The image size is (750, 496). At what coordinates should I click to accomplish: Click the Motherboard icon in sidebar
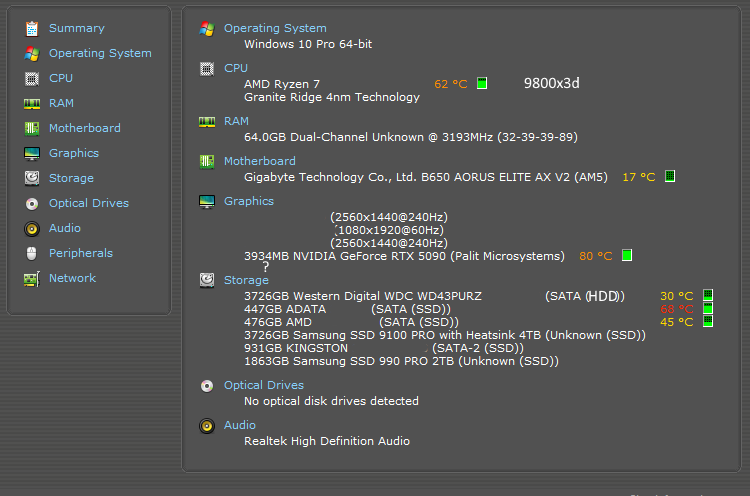[x=32, y=128]
